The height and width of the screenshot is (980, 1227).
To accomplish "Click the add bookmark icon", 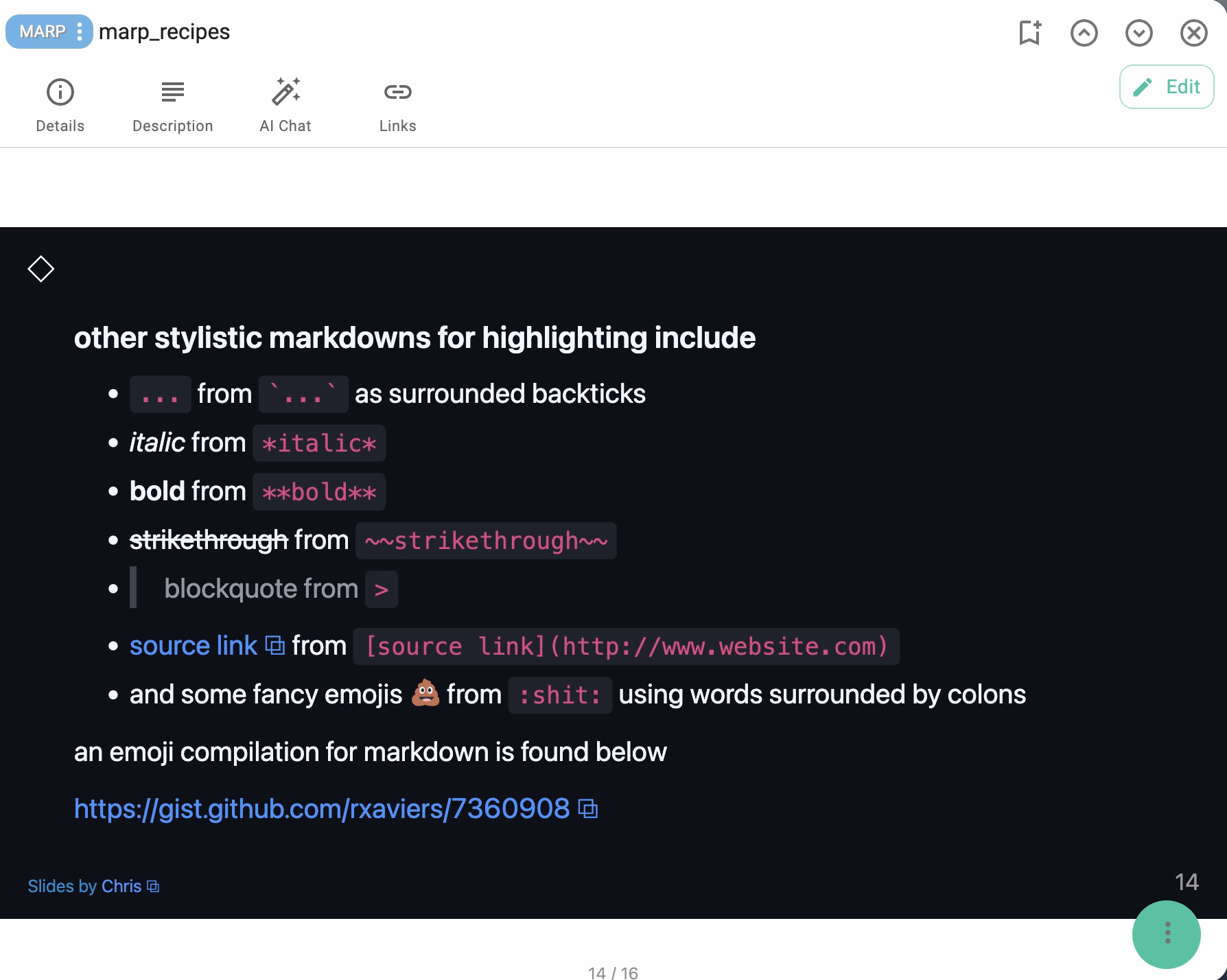I will tap(1030, 32).
